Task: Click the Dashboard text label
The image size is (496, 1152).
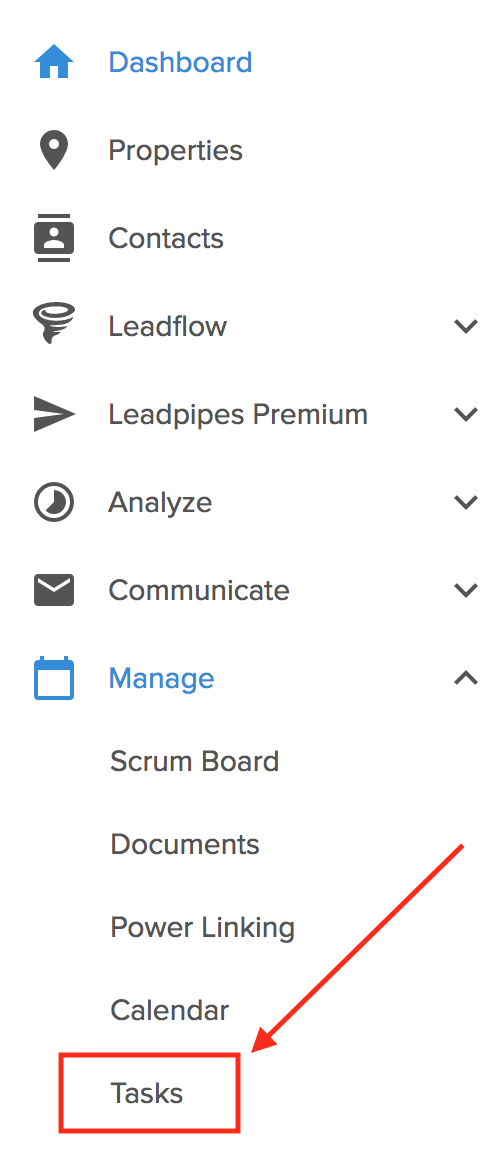Action: pyautogui.click(x=180, y=62)
